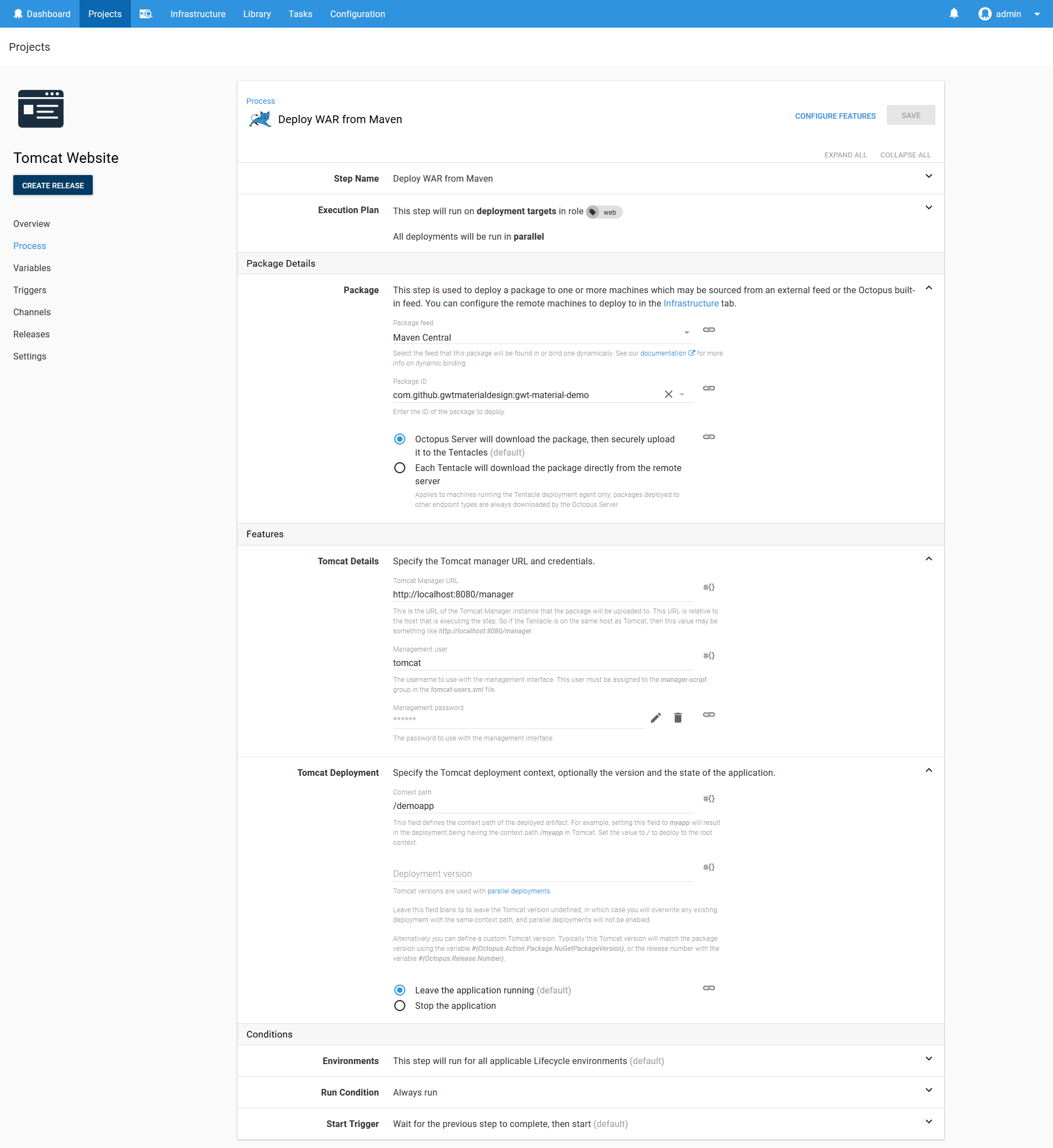Expand the Step Name section
This screenshot has height=1148, width=1053.
coord(929,177)
